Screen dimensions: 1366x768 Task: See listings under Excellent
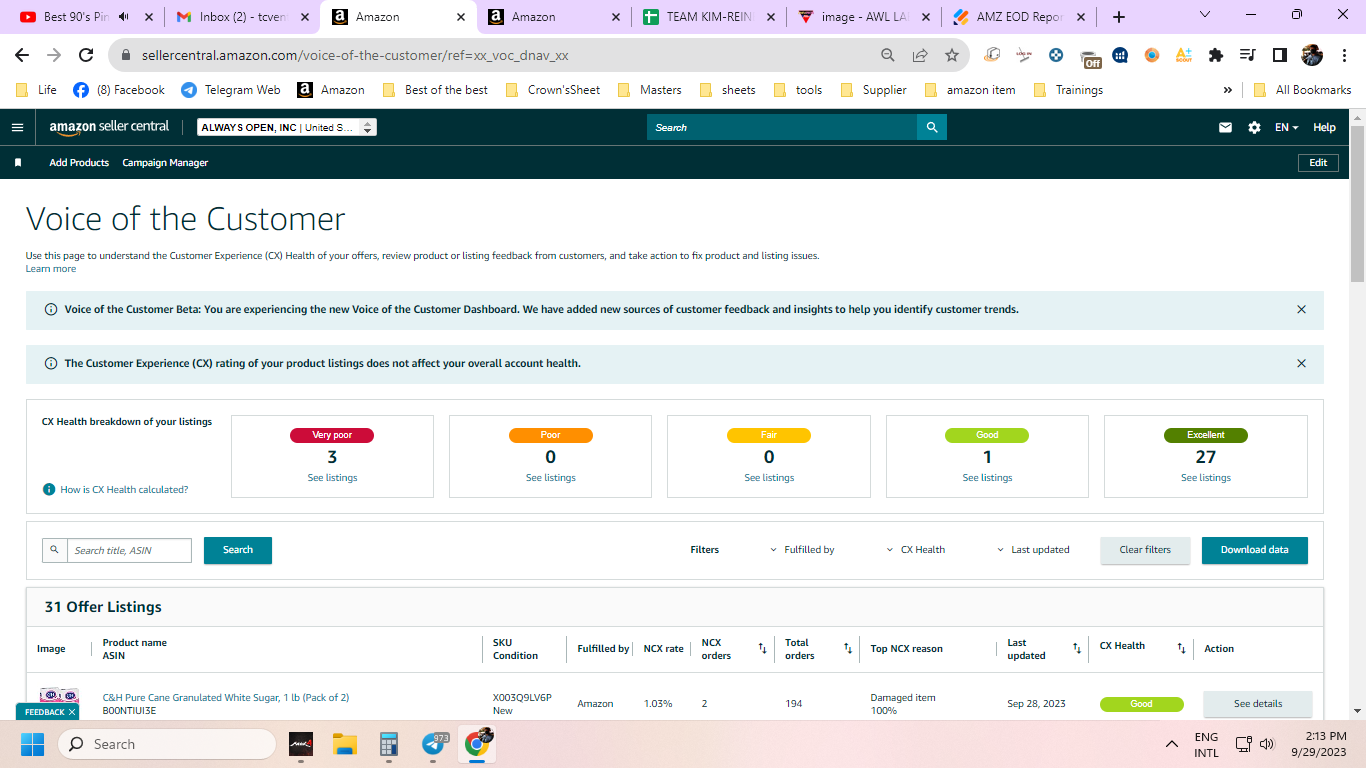pos(1206,478)
